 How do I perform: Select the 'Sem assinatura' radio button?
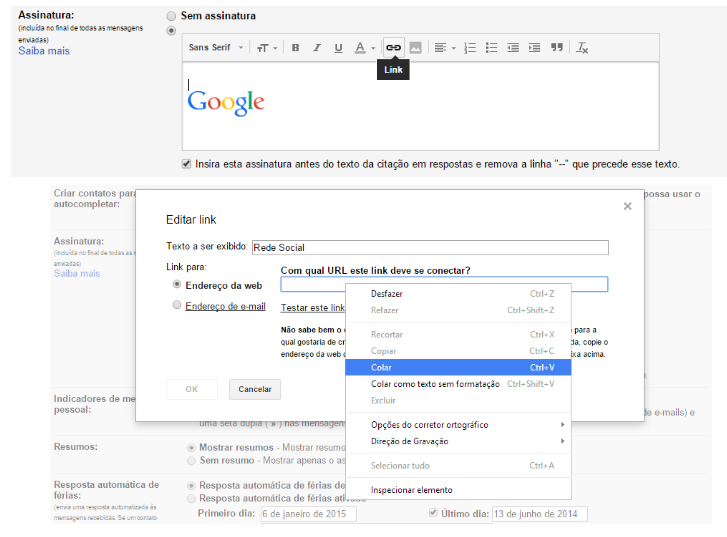[171, 16]
